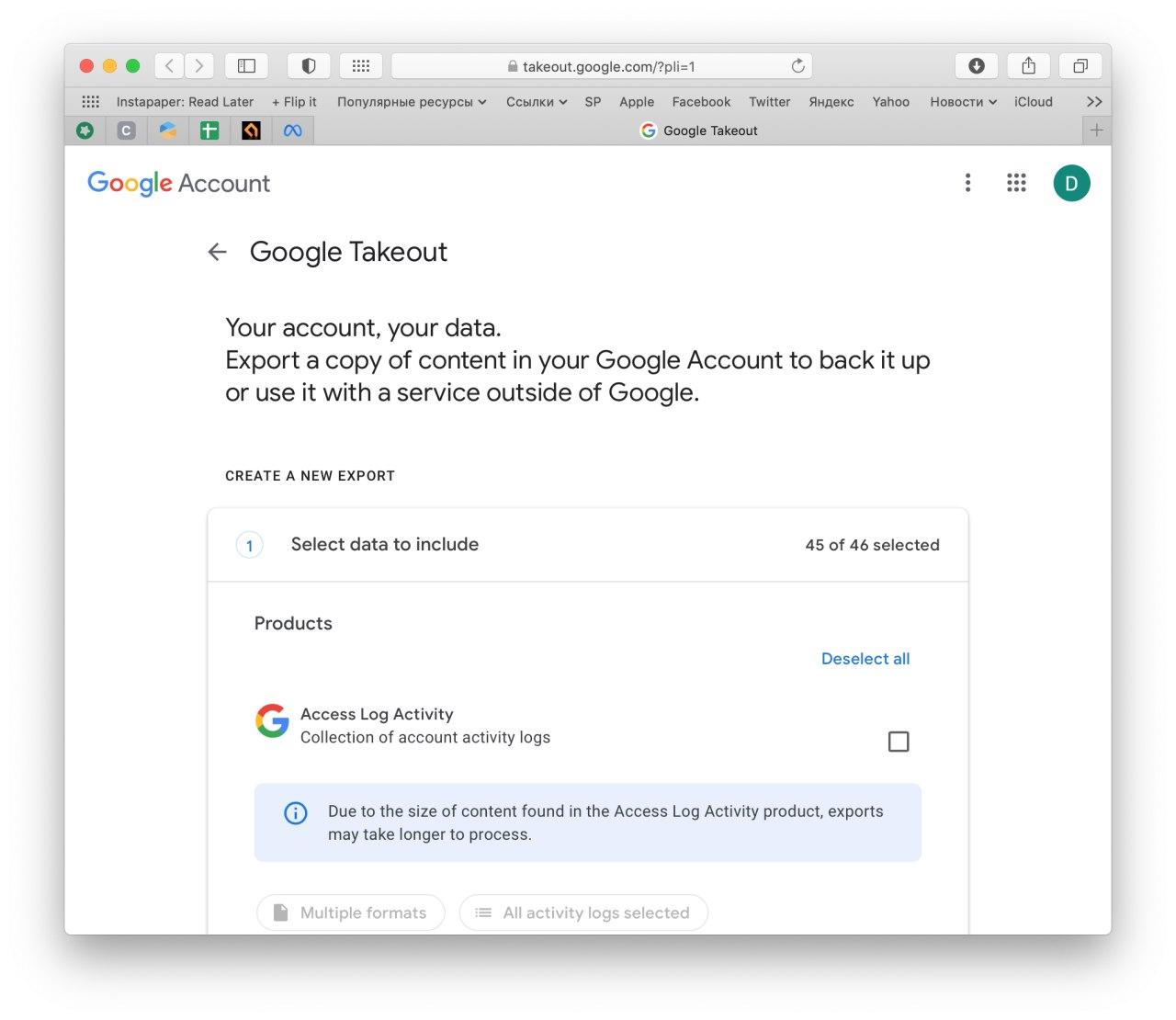
Task: Add a new tab with plus button
Action: pyautogui.click(x=1096, y=130)
